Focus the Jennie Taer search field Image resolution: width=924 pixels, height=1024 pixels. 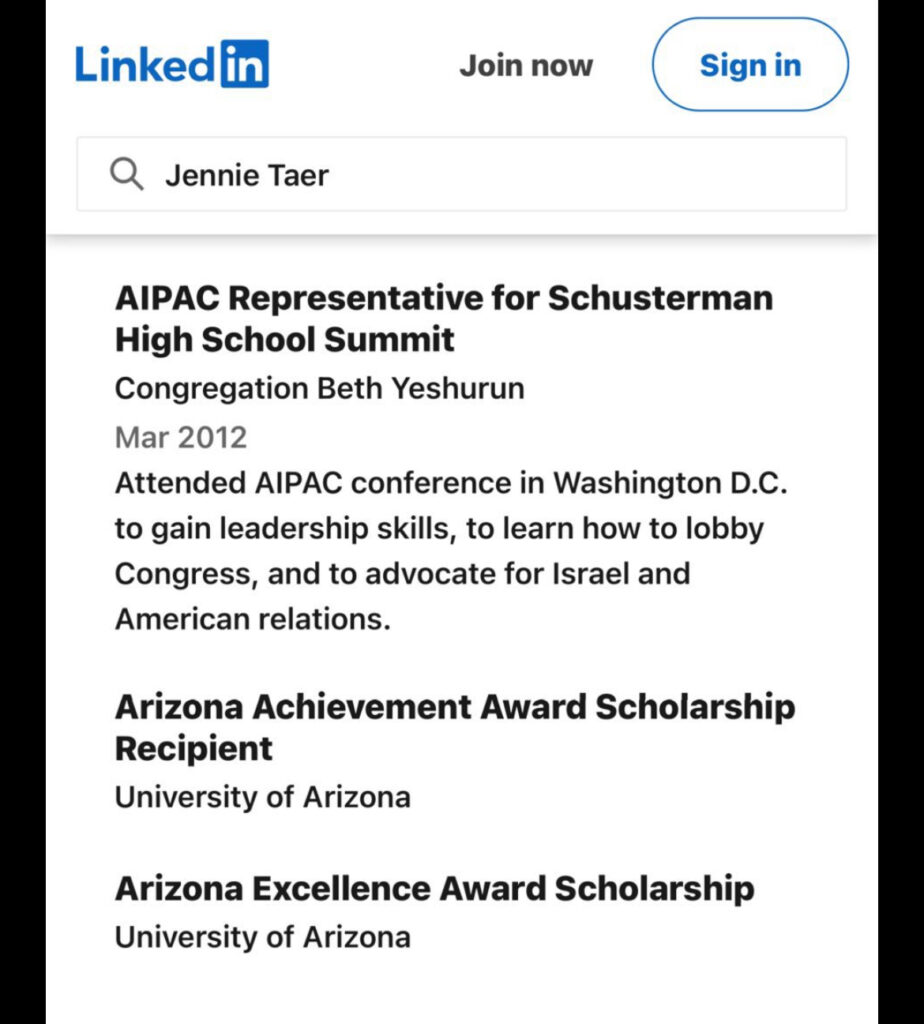[x=462, y=174]
